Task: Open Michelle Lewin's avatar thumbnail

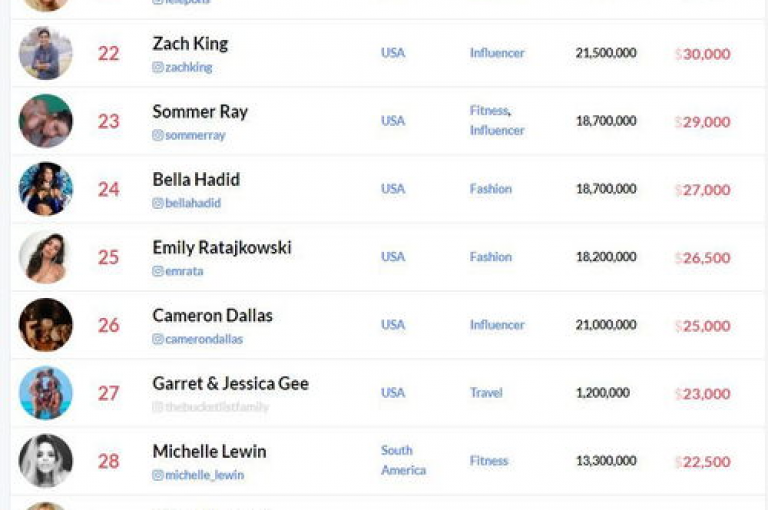Action: tap(46, 461)
